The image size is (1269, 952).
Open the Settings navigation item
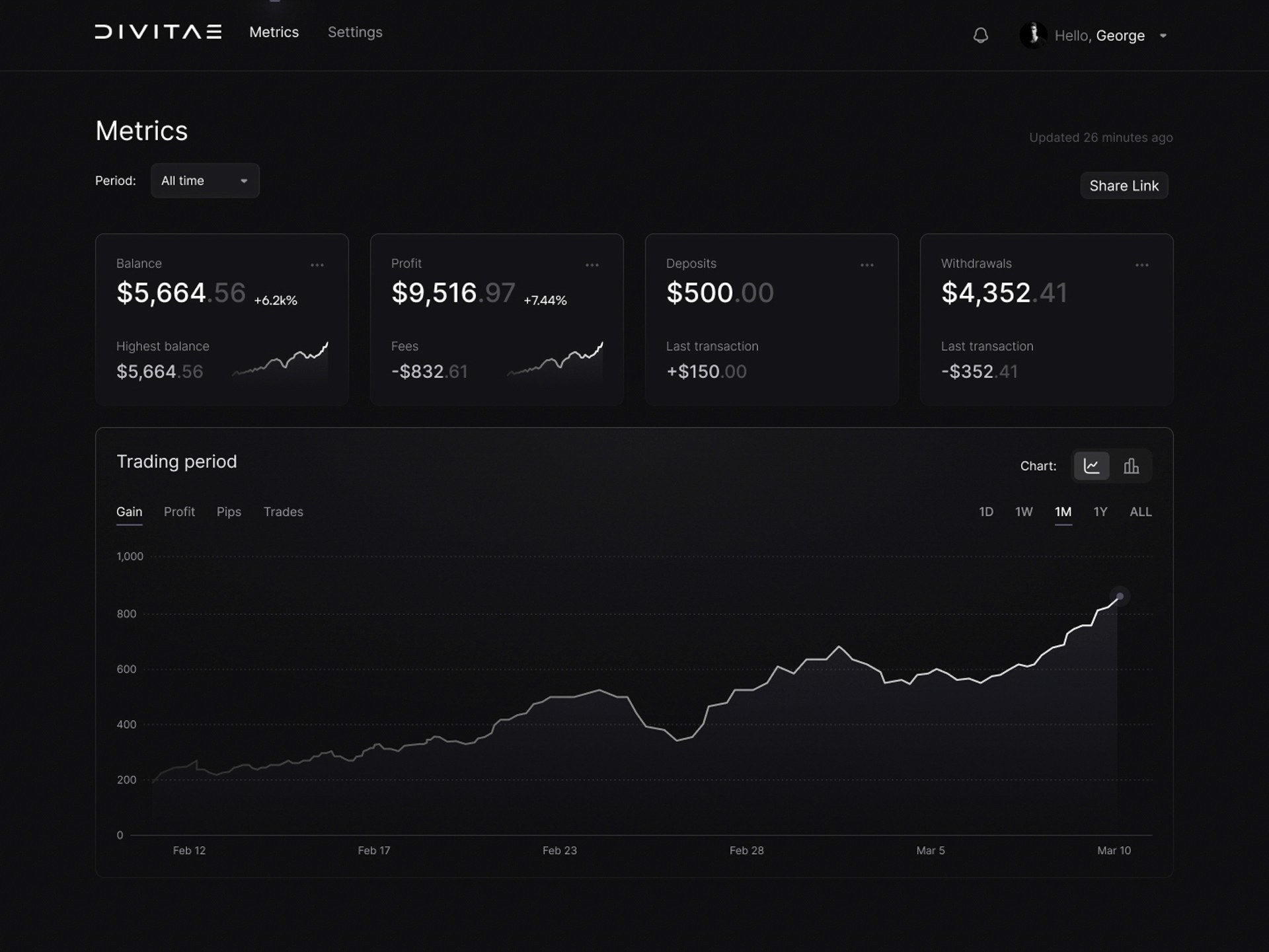(x=355, y=32)
